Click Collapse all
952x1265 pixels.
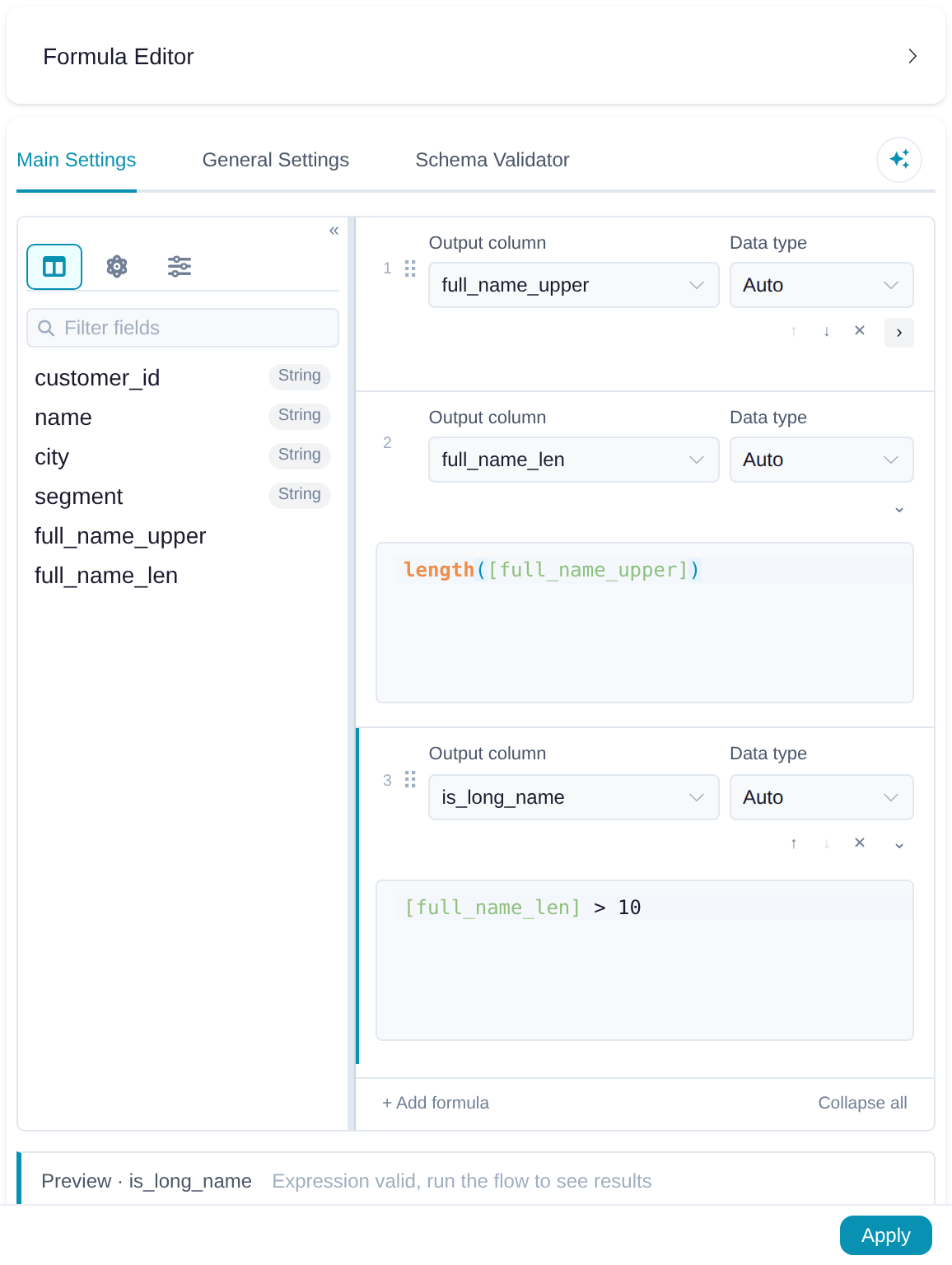tap(862, 1103)
